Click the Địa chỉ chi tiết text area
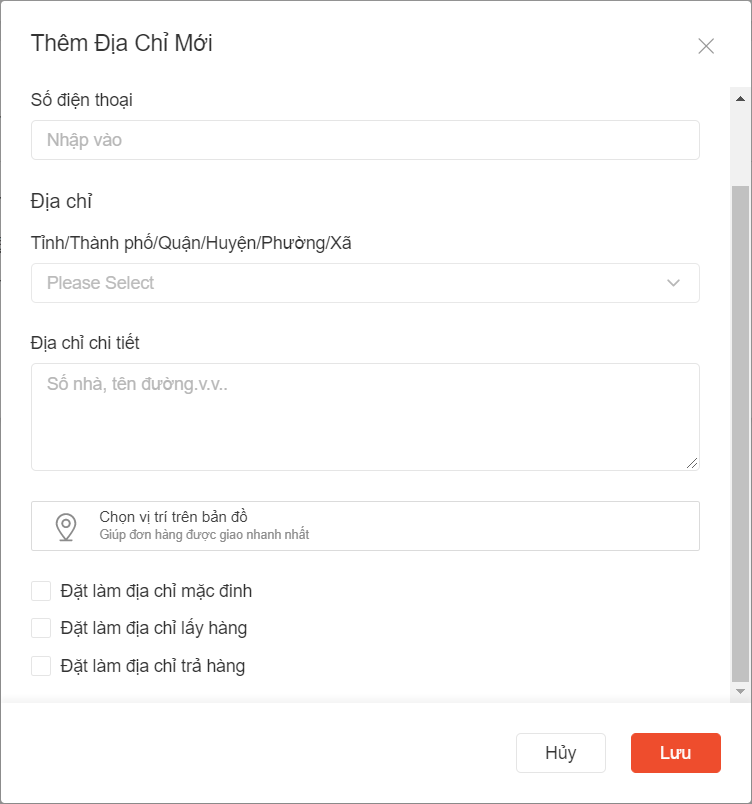 tap(365, 416)
